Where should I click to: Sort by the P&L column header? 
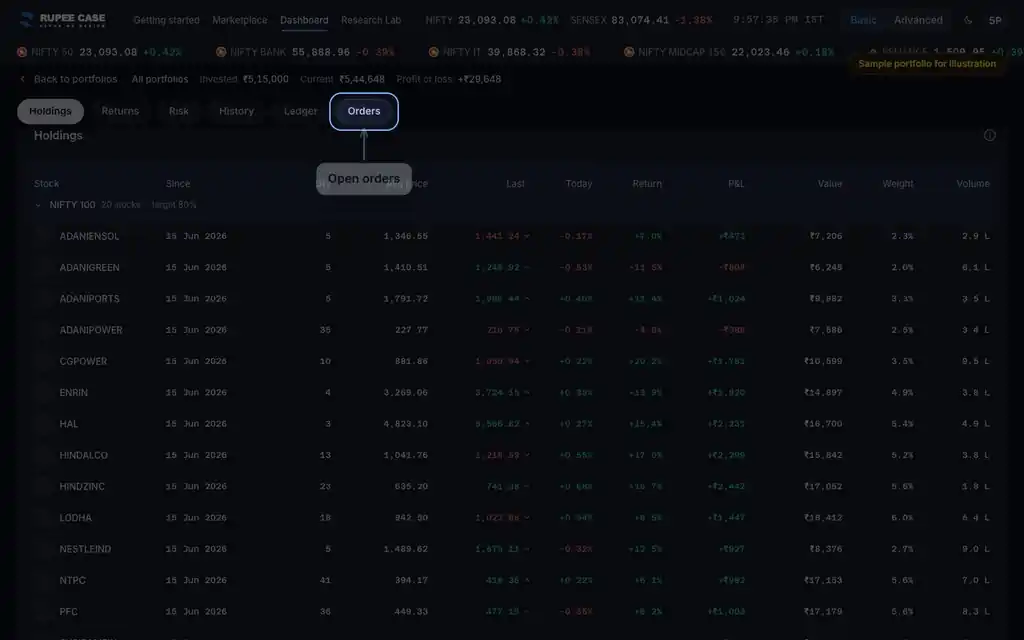pyautogui.click(x=736, y=184)
